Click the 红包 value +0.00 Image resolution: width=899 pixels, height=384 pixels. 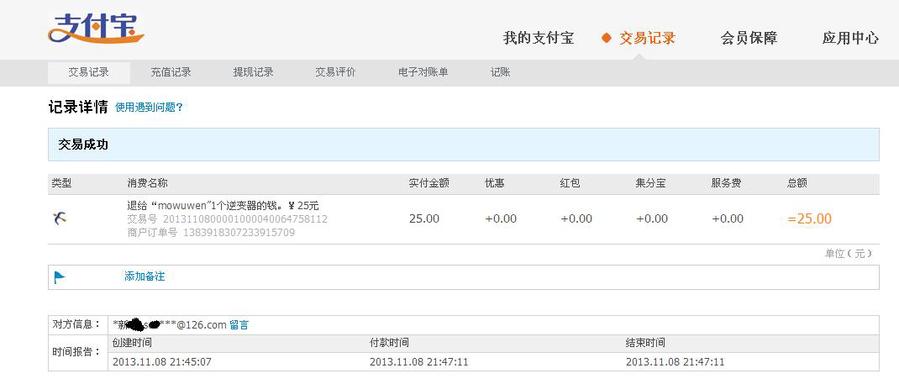tap(576, 219)
